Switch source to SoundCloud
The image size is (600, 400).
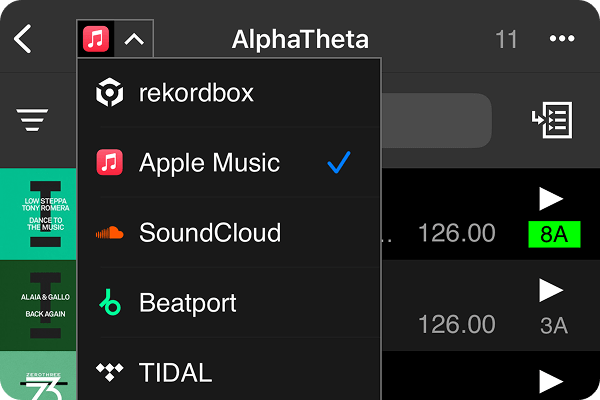pos(209,233)
